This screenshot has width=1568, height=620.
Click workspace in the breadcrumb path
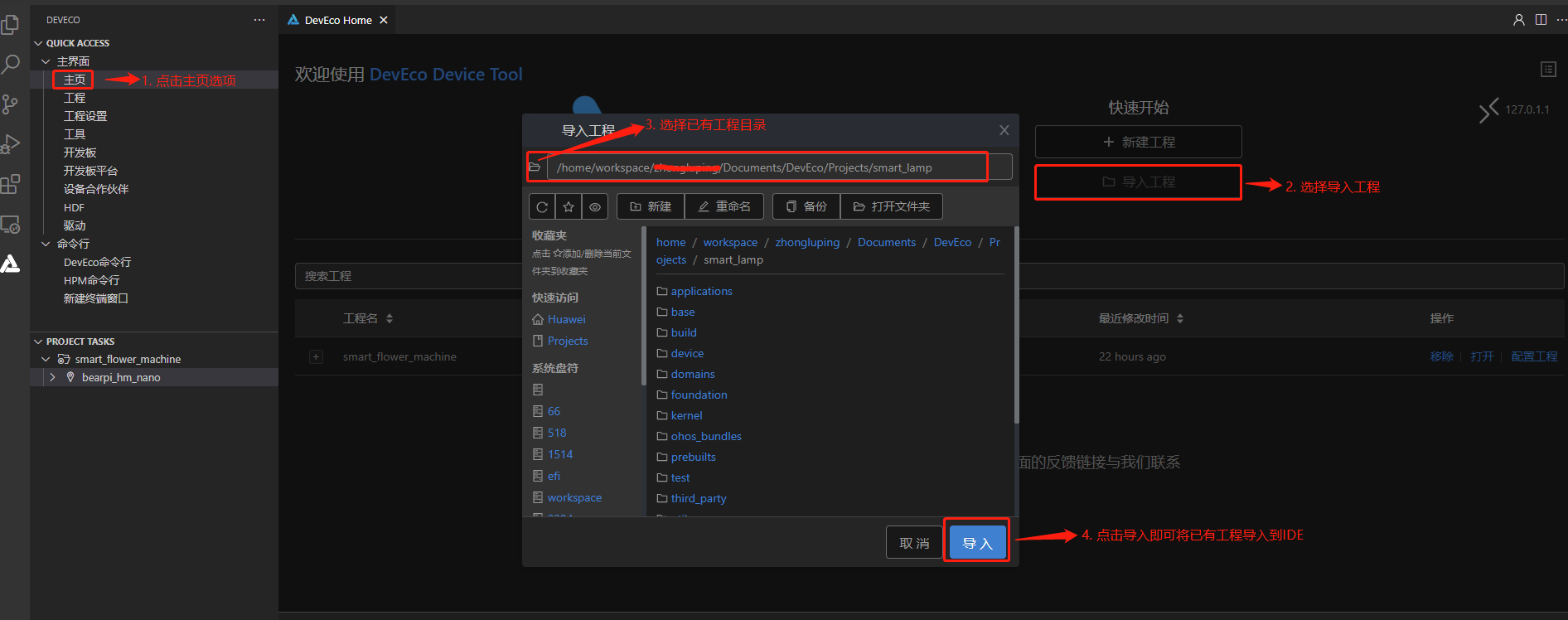pos(730,242)
